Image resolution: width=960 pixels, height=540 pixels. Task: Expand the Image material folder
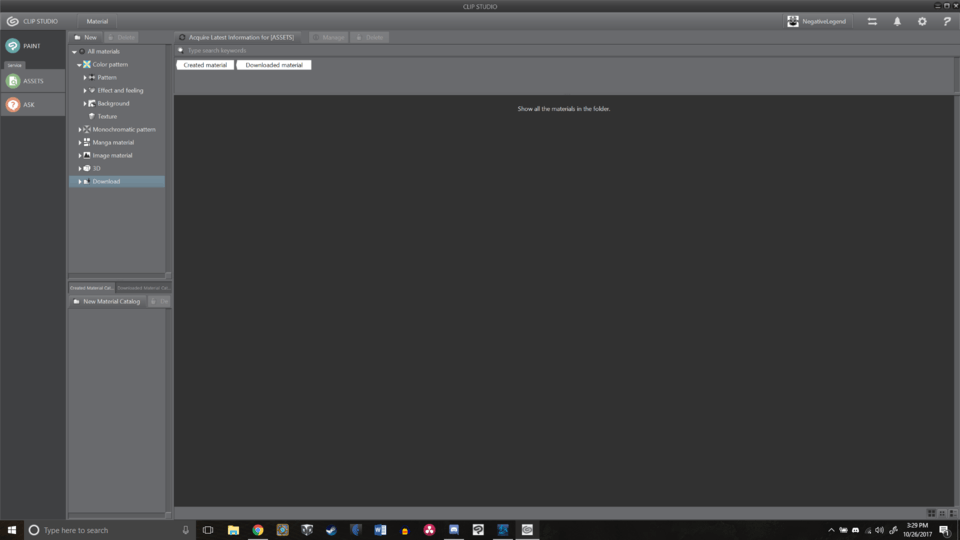pyautogui.click(x=80, y=156)
